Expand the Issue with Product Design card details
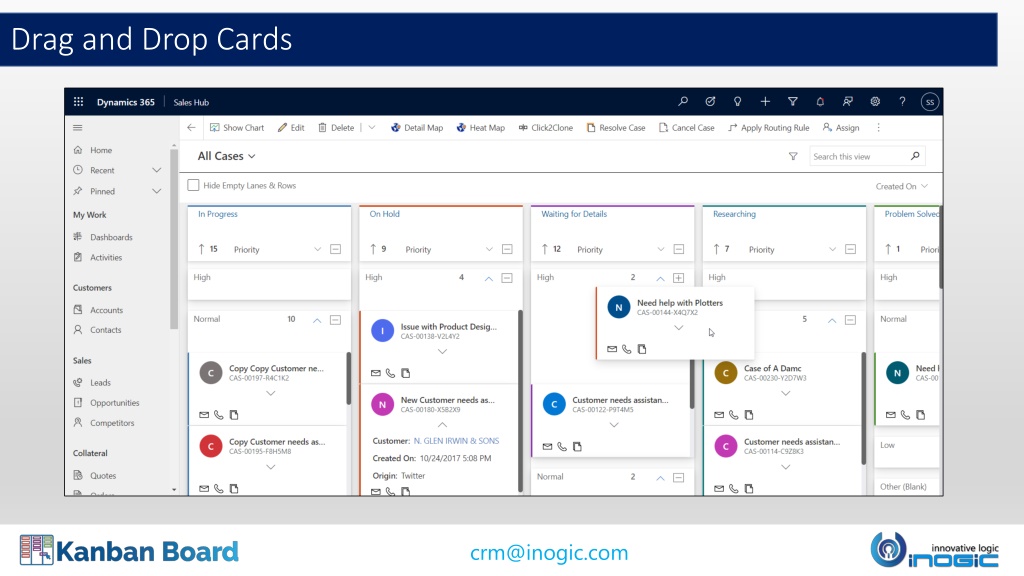 tap(442, 352)
